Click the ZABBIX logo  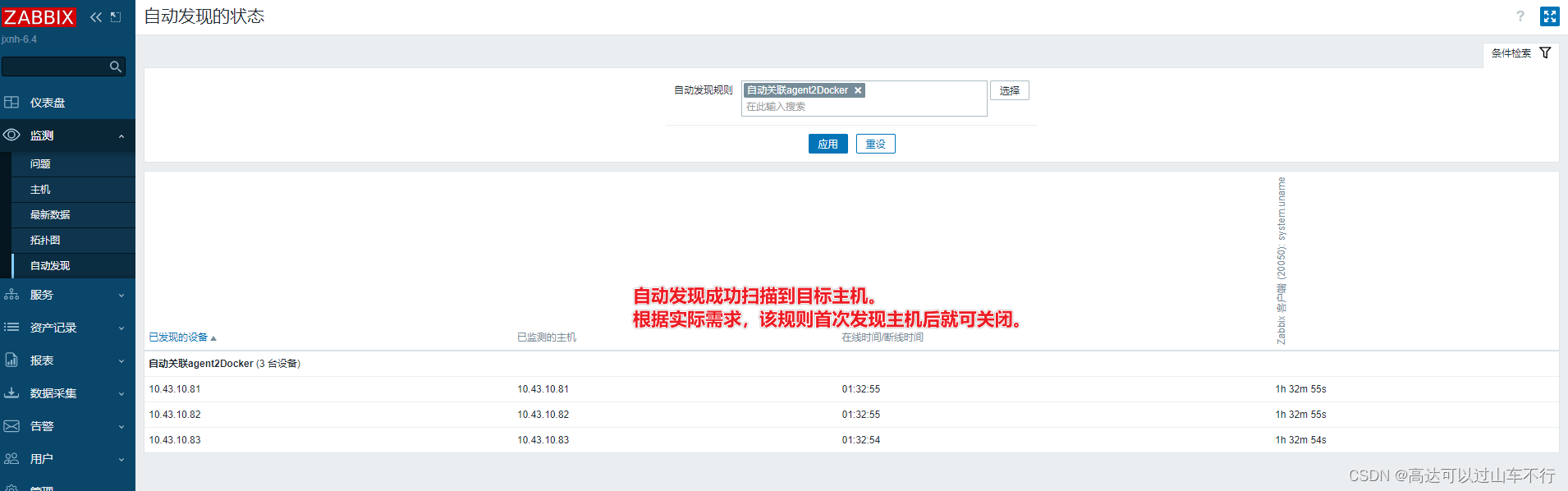pos(39,17)
